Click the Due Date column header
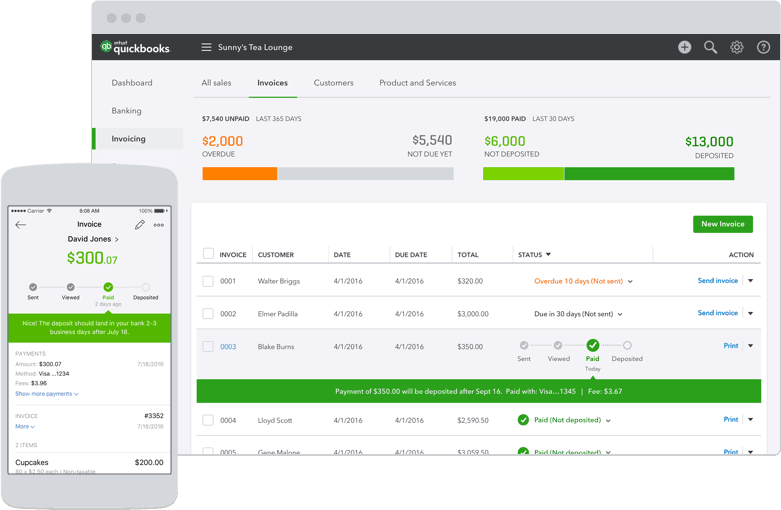 coord(411,255)
